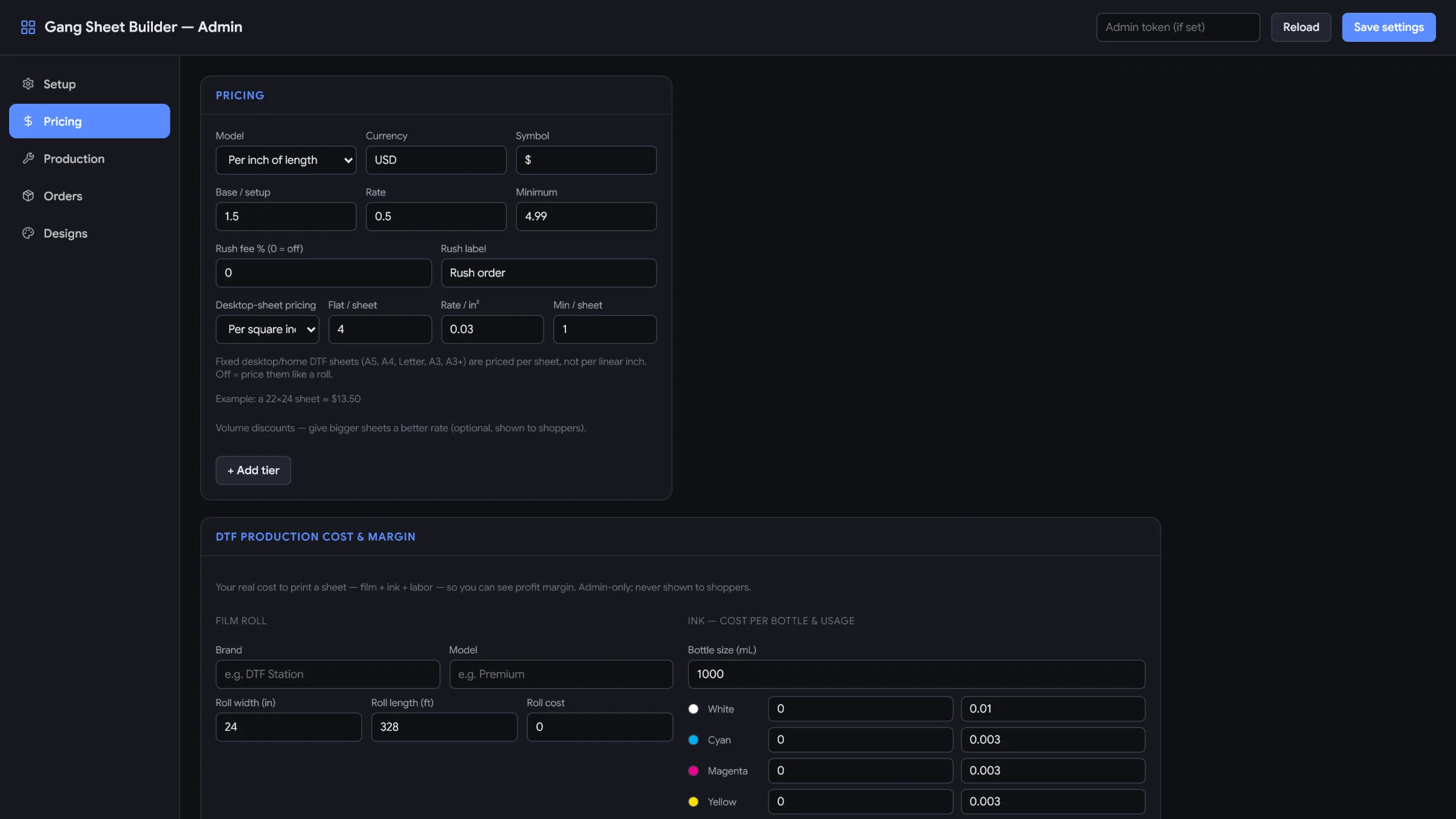Go to Production section
This screenshot has width=1456, height=819.
[x=90, y=158]
